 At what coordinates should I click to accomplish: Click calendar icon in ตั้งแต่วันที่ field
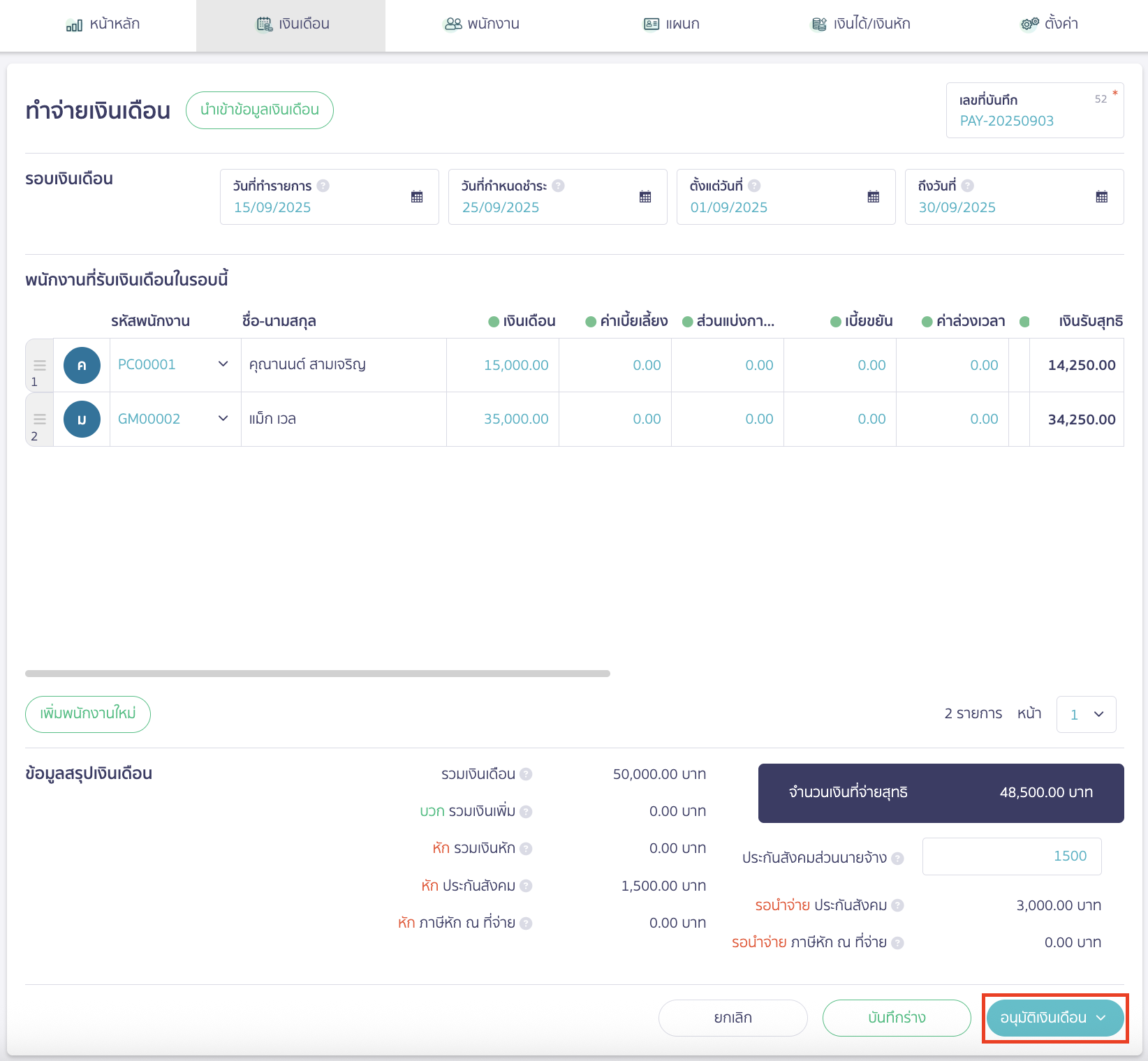point(874,197)
